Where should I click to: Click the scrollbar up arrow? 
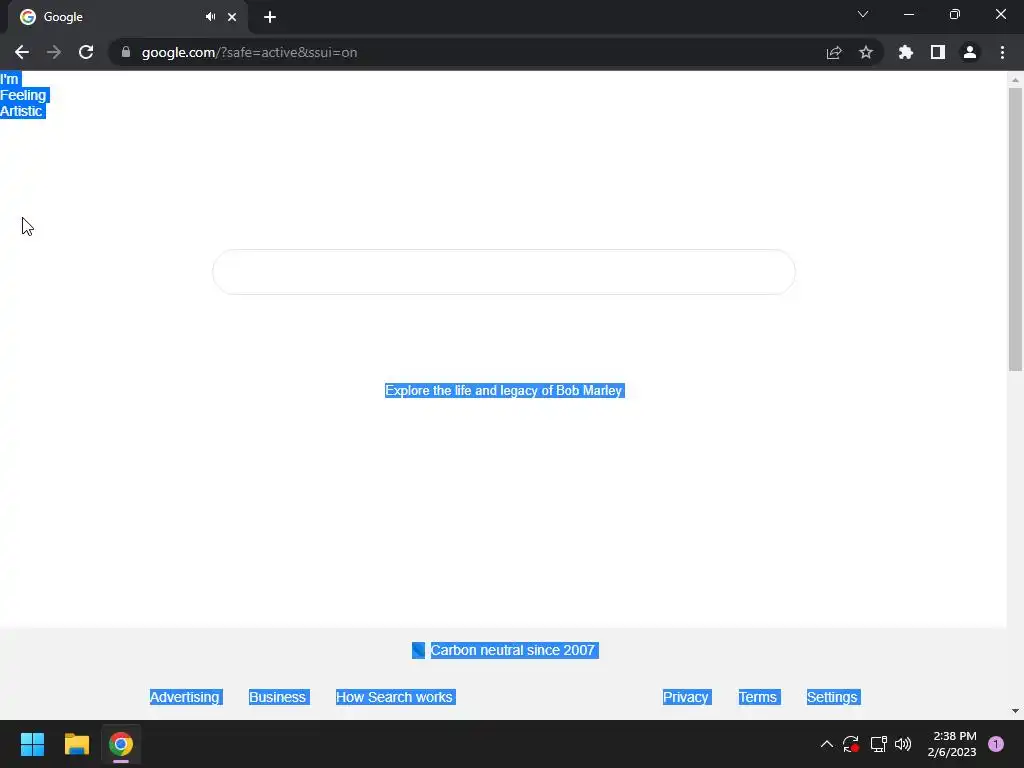pyautogui.click(x=1015, y=80)
